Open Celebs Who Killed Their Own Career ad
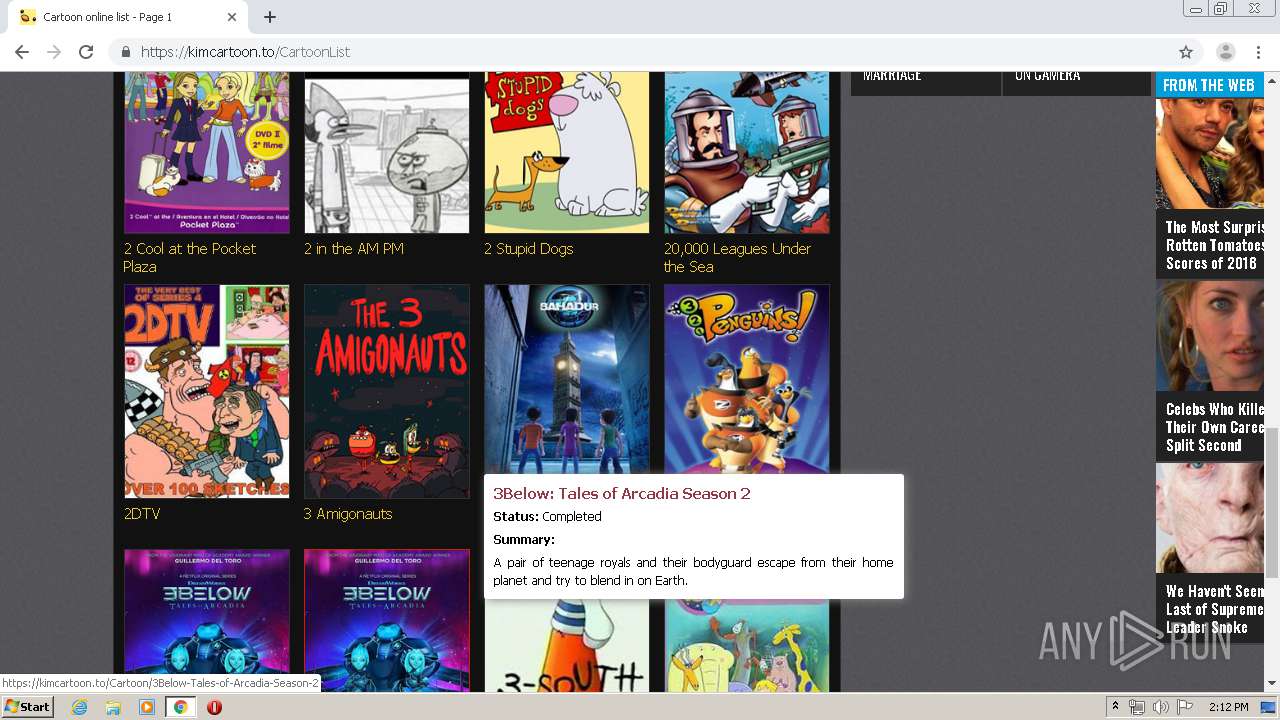Viewport: 1280px width, 720px height. (x=1210, y=370)
